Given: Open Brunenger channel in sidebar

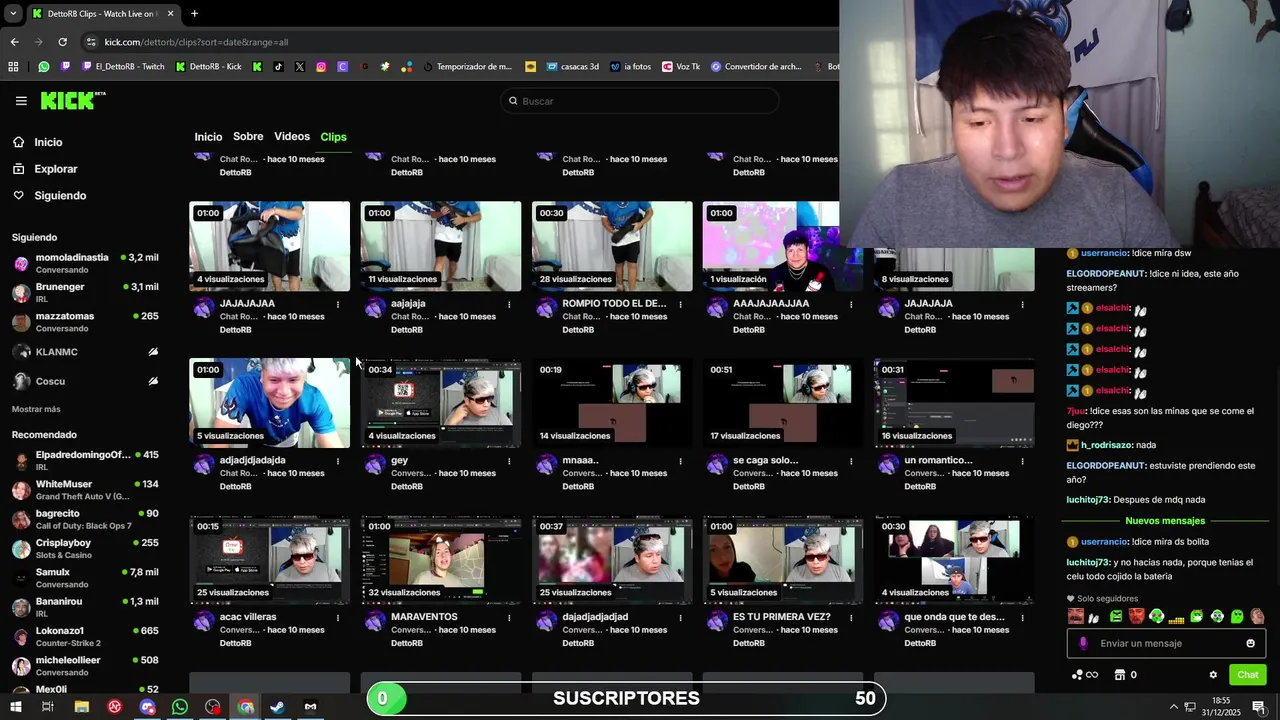Looking at the screenshot, I should 85,292.
